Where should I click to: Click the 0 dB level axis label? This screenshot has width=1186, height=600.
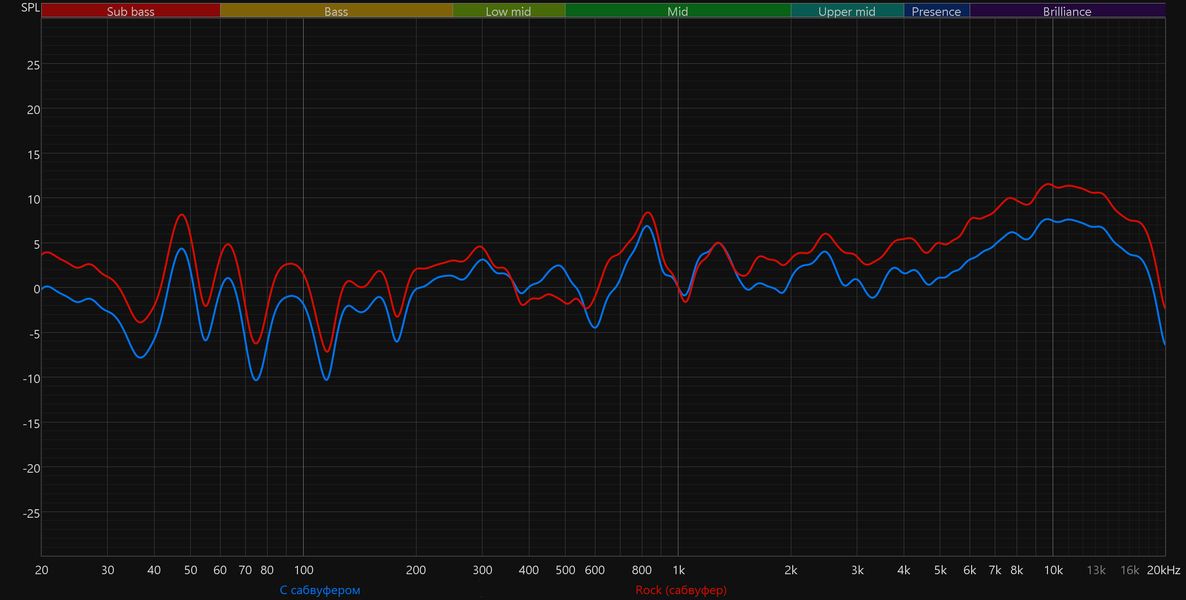point(36,288)
